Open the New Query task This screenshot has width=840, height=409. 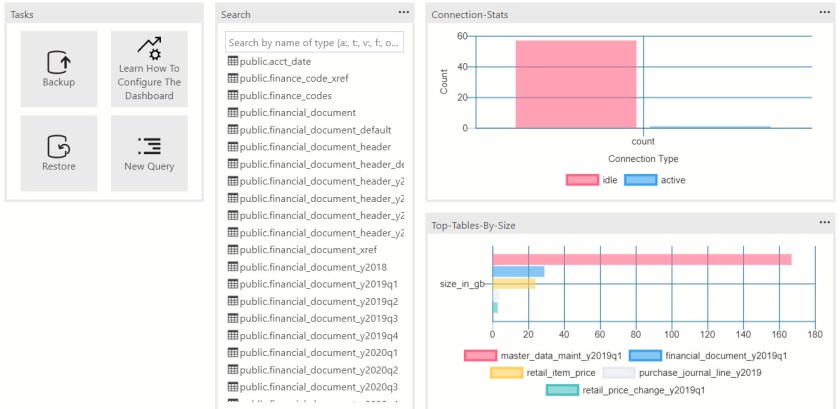(149, 146)
